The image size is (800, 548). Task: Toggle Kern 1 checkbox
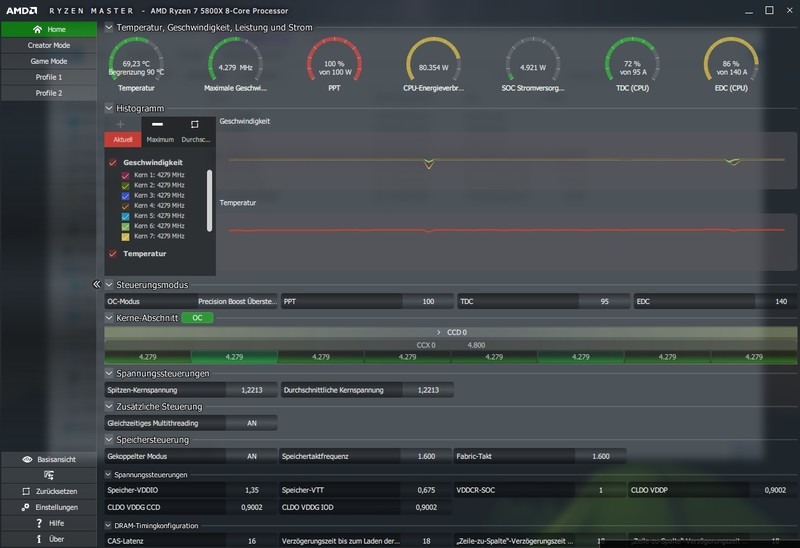[126, 176]
